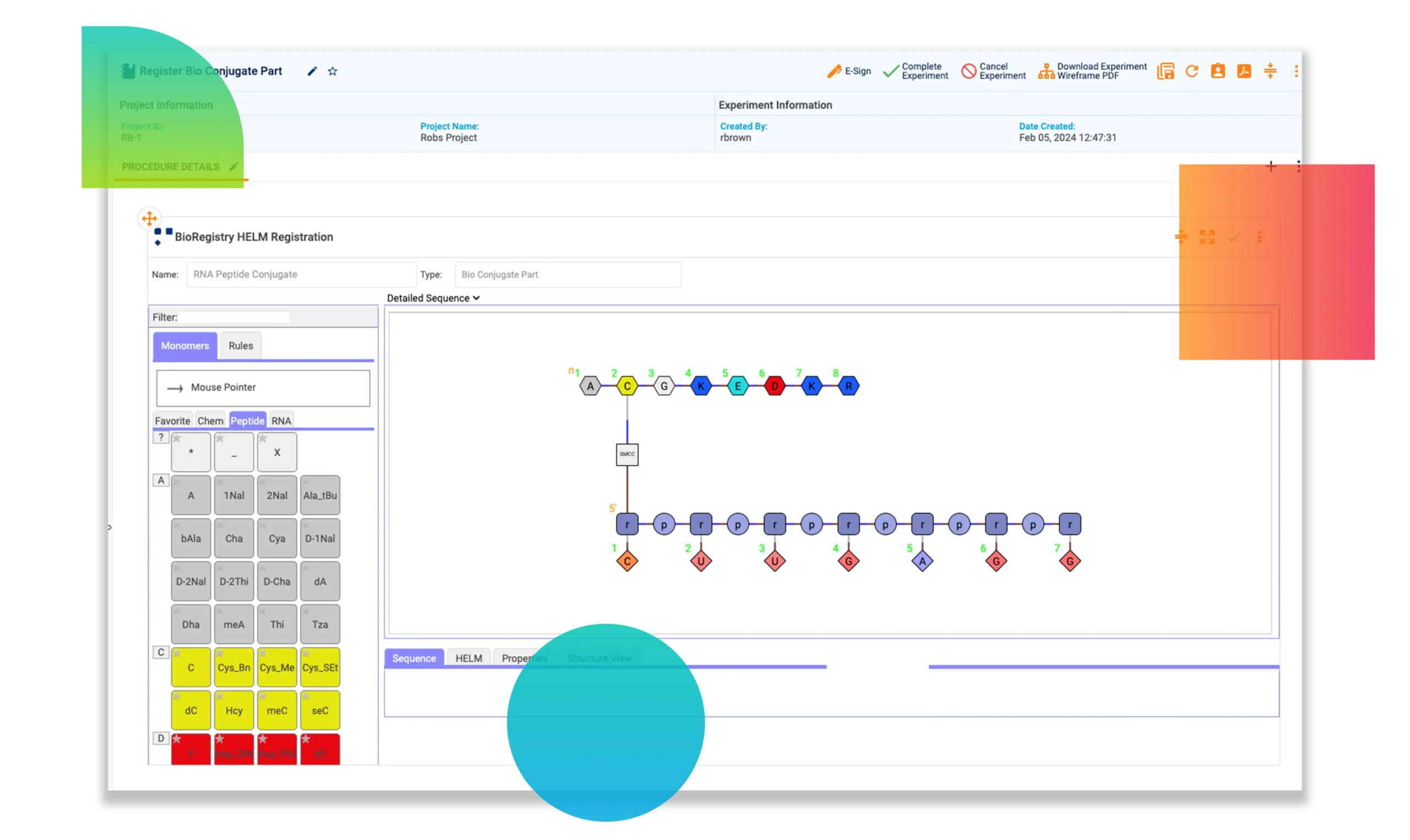Click the orange move handle icon
The image size is (1410, 840).
pos(149,219)
